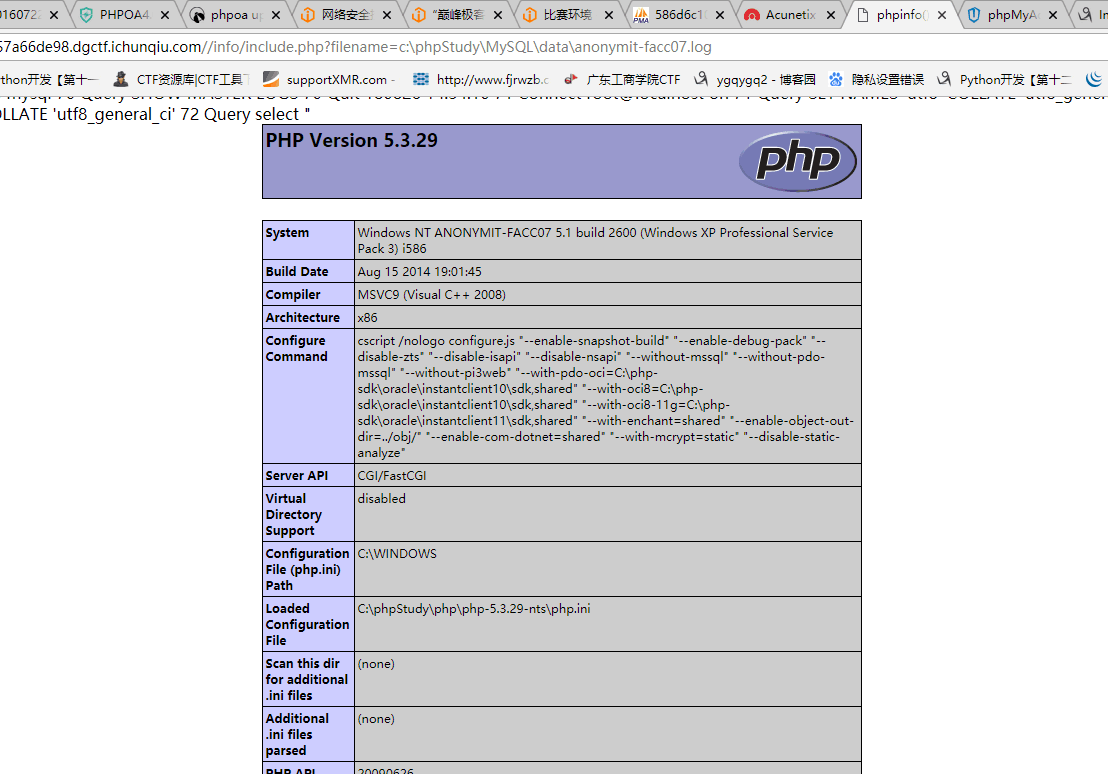This screenshot has width=1108, height=774.
Task: Click the cscript configure.js command text
Action: pos(606,397)
